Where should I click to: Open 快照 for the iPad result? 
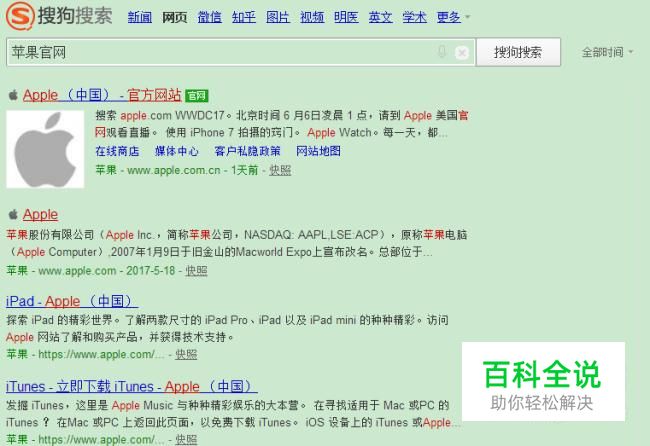tap(186, 355)
